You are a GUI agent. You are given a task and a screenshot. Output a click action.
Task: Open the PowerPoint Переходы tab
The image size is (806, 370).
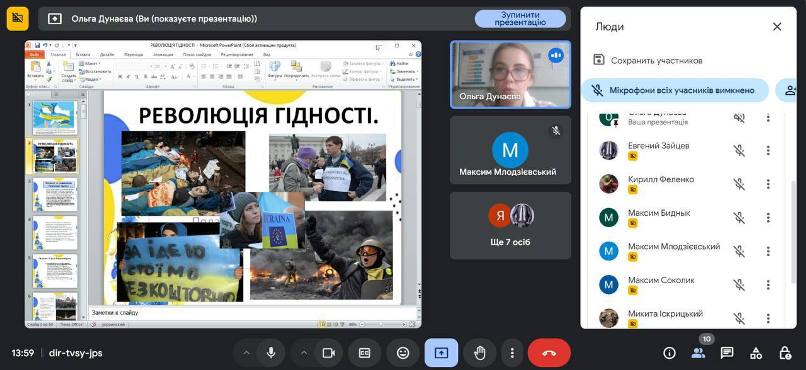tap(134, 54)
